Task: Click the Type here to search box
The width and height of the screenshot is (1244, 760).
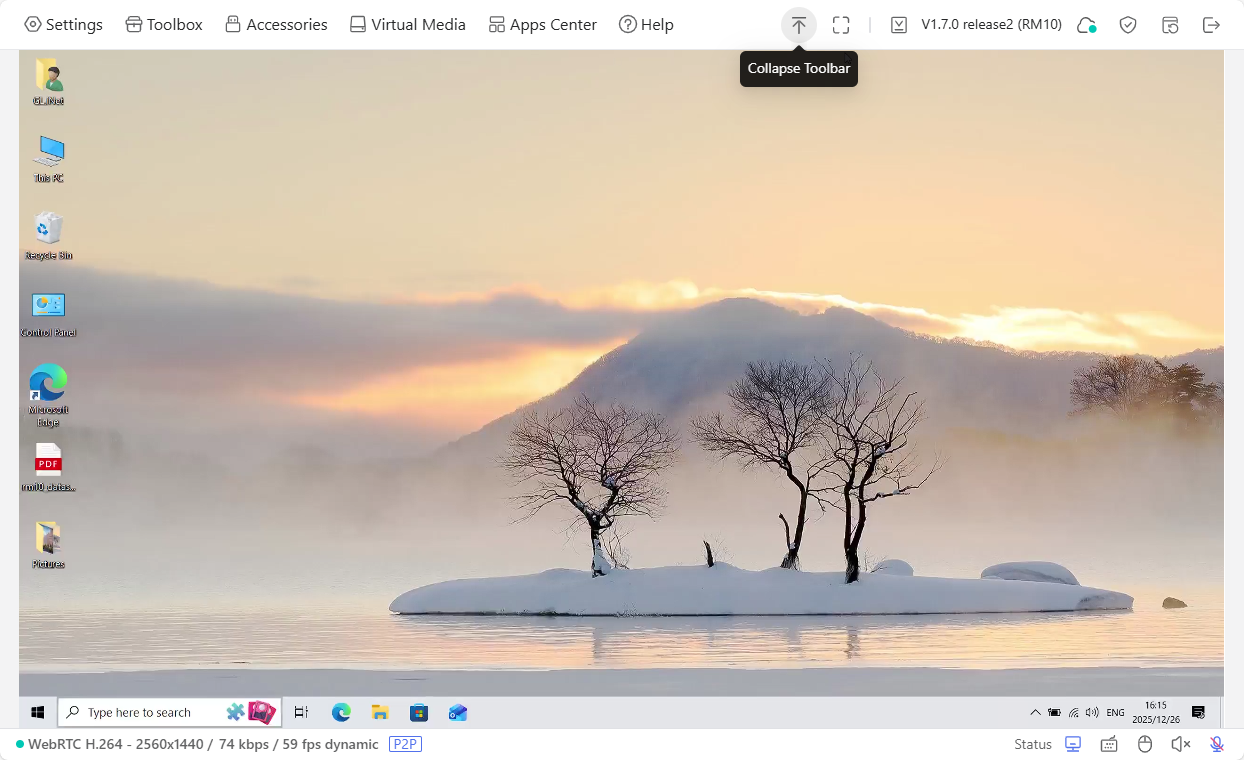Action: tap(140, 713)
